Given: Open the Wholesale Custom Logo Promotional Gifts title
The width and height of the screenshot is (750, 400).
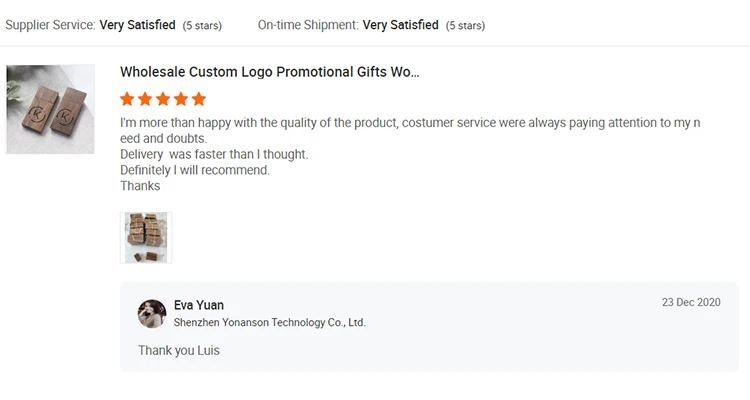Looking at the screenshot, I should [269, 72].
